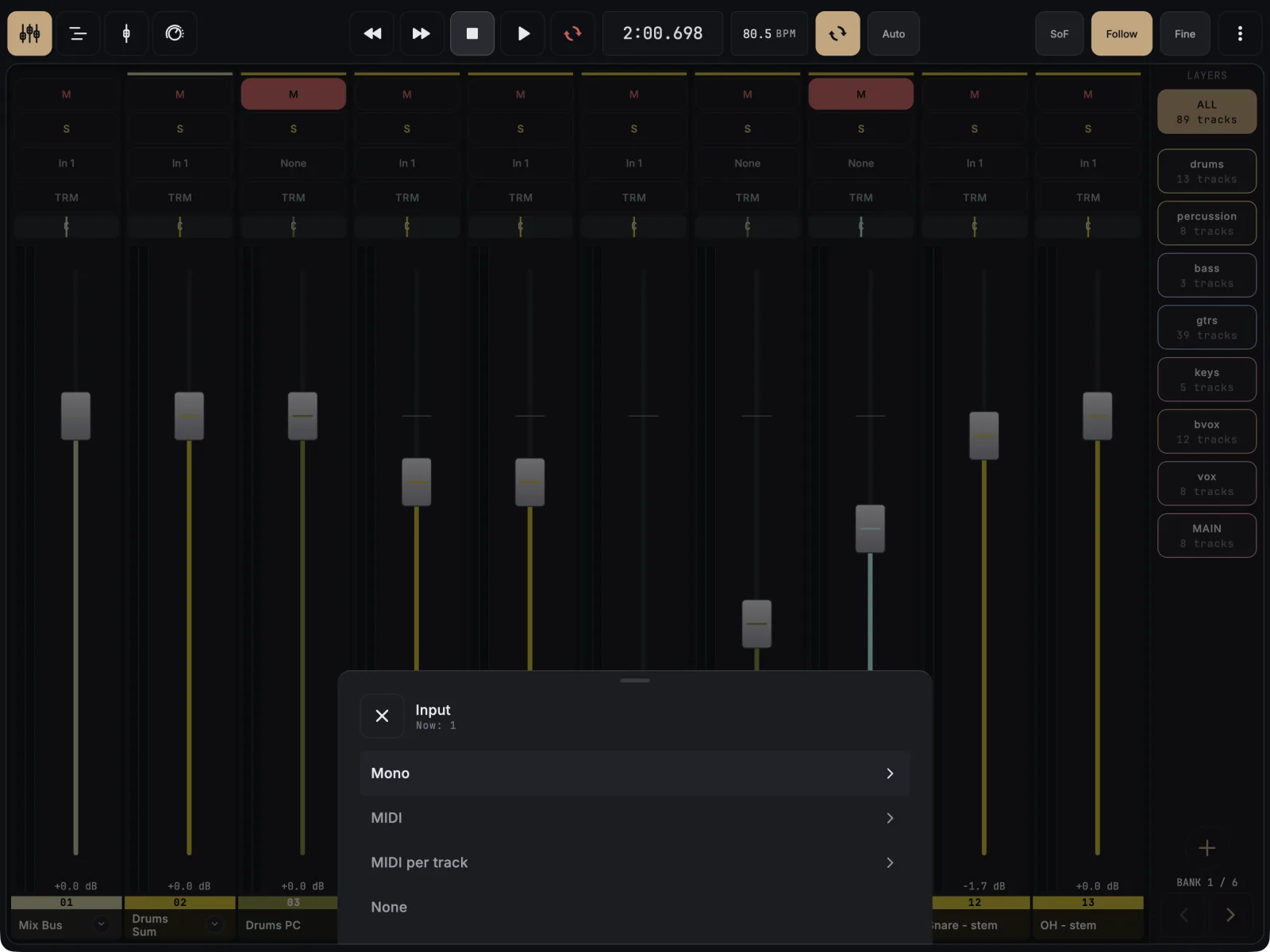Click the OH - stem volume fader handle

pos(1098,416)
